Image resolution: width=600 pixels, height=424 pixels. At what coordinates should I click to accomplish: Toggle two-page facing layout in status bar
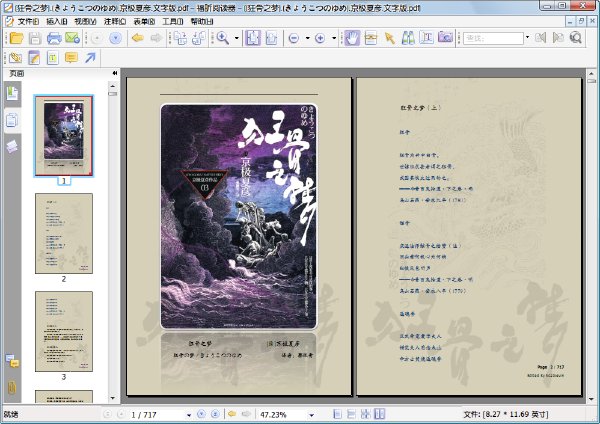(380, 414)
